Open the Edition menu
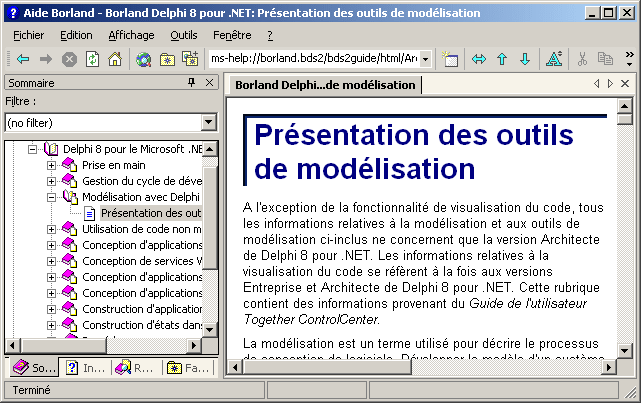This screenshot has height=403, width=641. (76, 36)
